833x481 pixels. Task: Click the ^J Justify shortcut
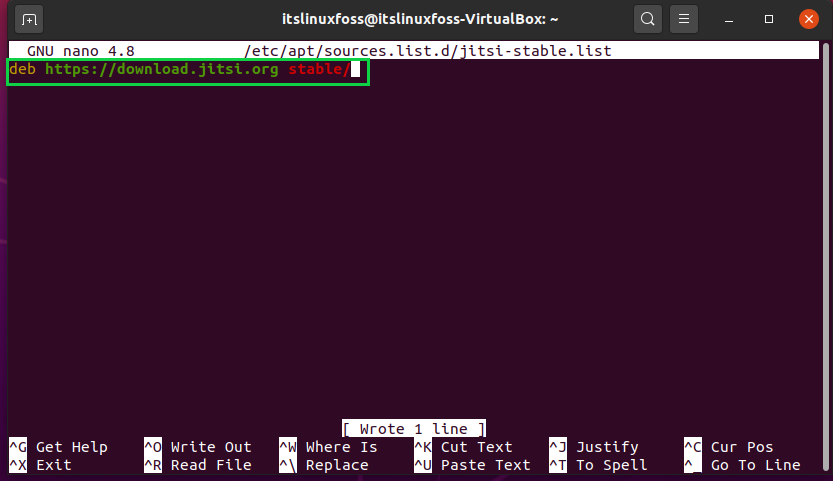pos(594,447)
